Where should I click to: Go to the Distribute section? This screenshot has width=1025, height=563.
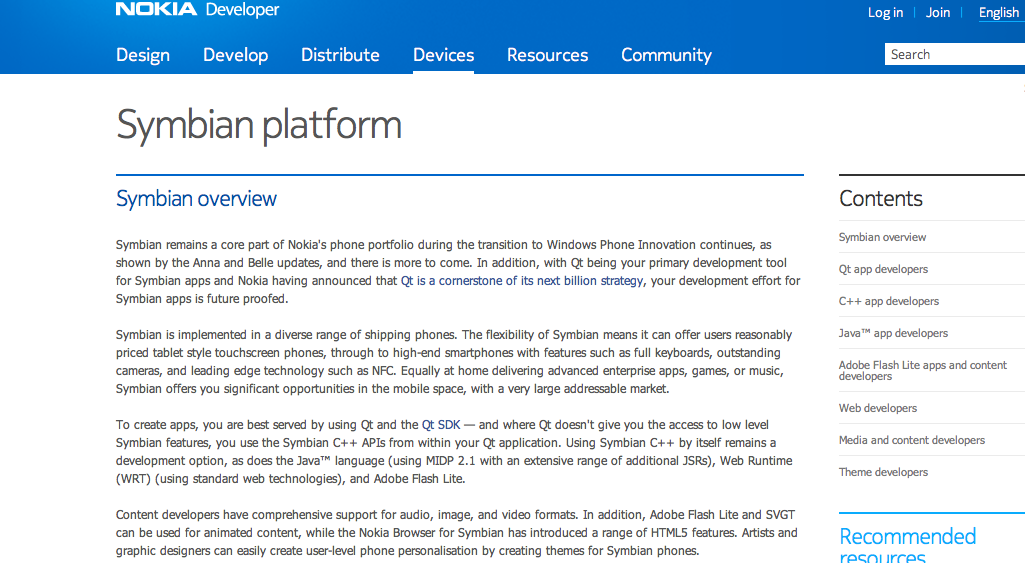(340, 55)
